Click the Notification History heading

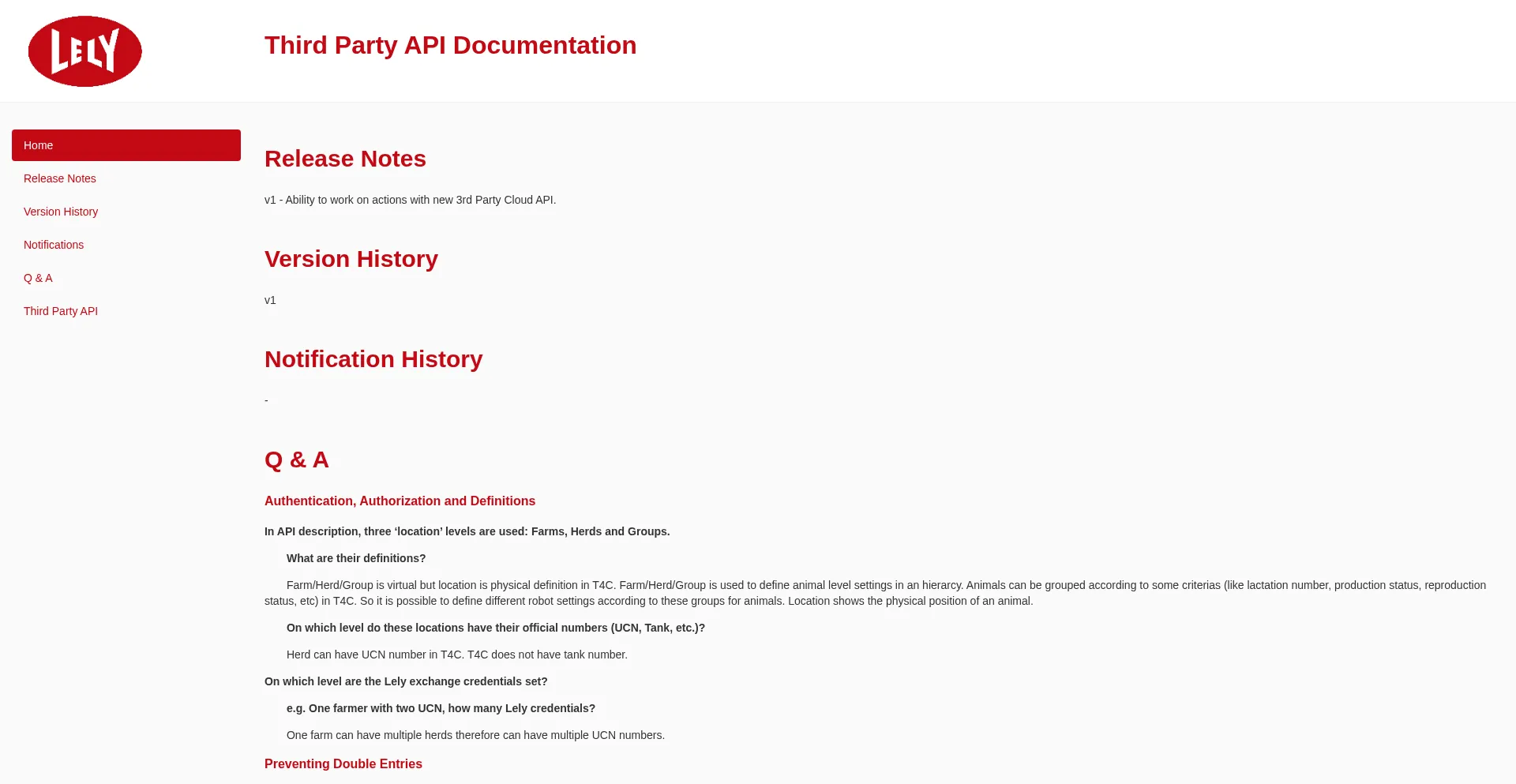[x=373, y=359]
